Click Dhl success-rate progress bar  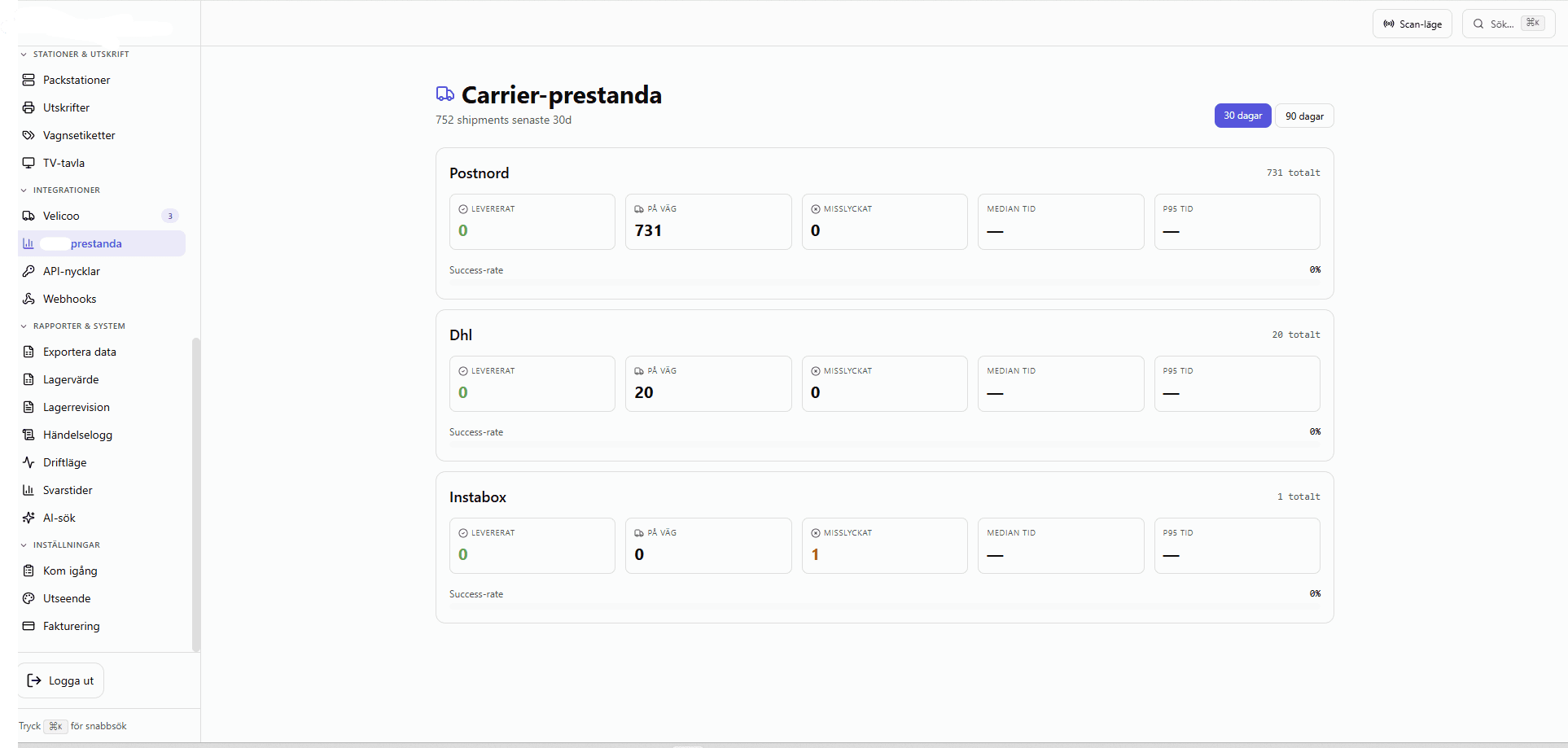pyautogui.click(x=885, y=444)
